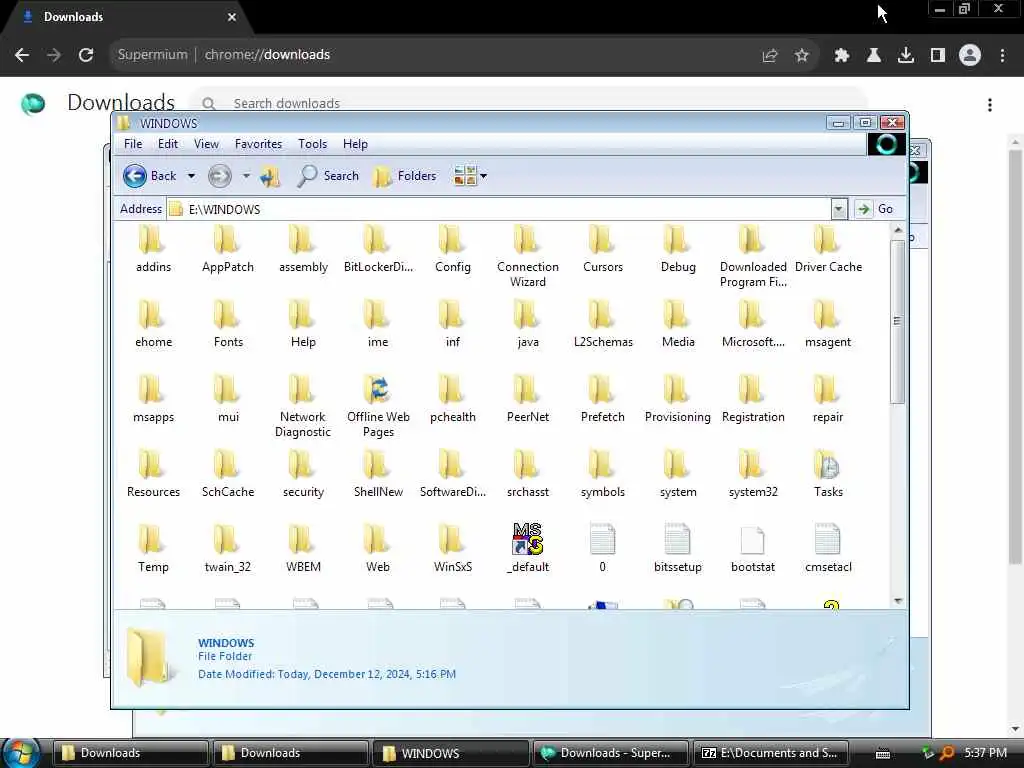Open the Favorites menu
The width and height of the screenshot is (1024, 768).
(x=259, y=144)
